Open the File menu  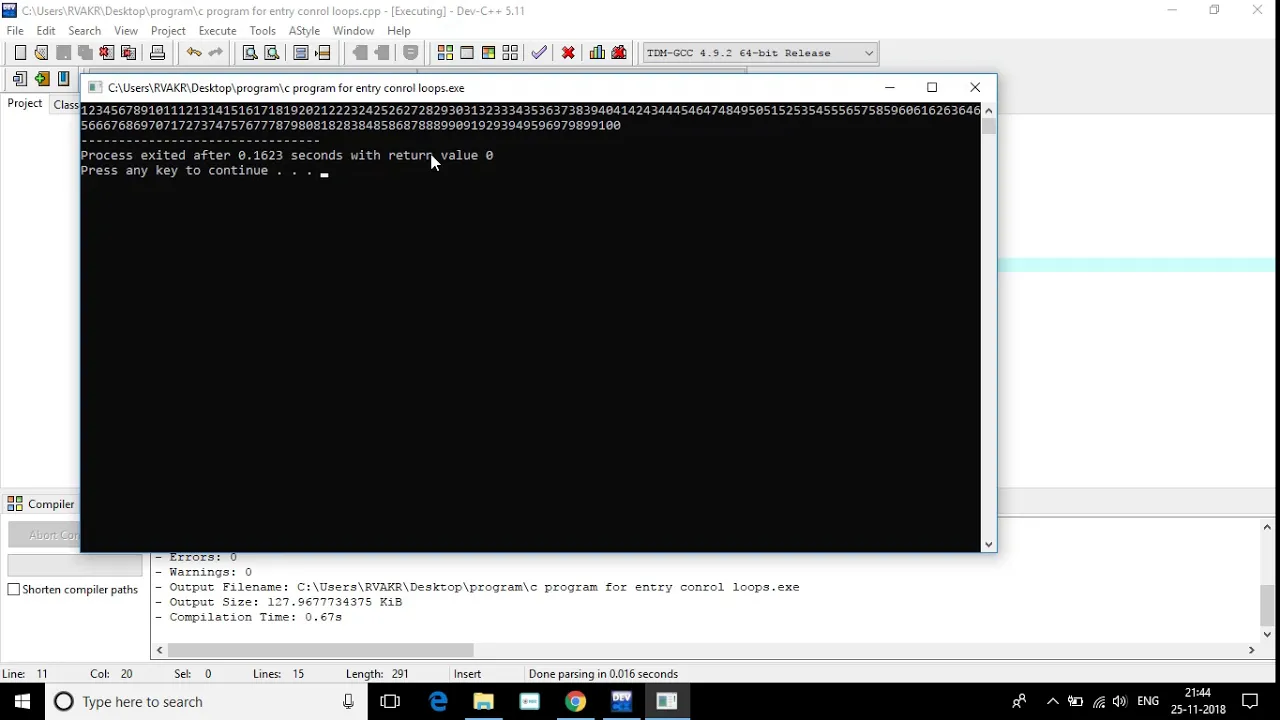pos(15,31)
